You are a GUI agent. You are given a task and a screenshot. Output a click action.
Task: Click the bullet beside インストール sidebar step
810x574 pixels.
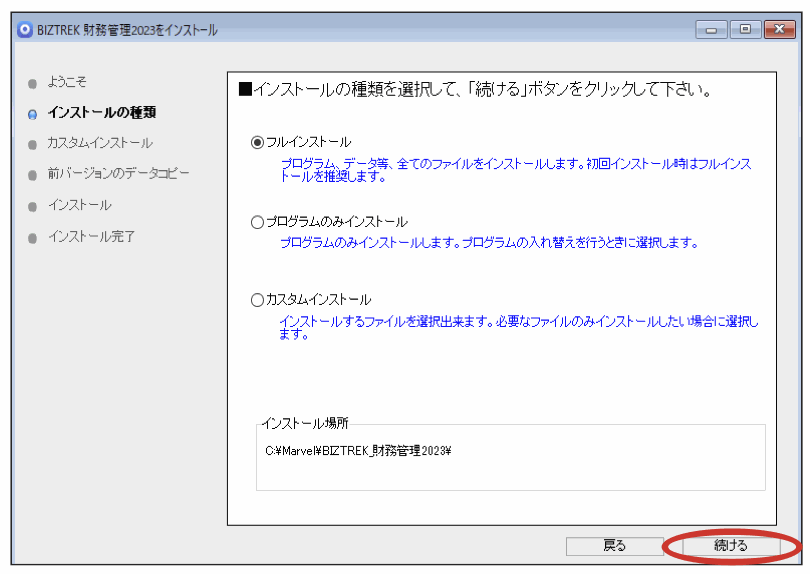click(x=33, y=206)
